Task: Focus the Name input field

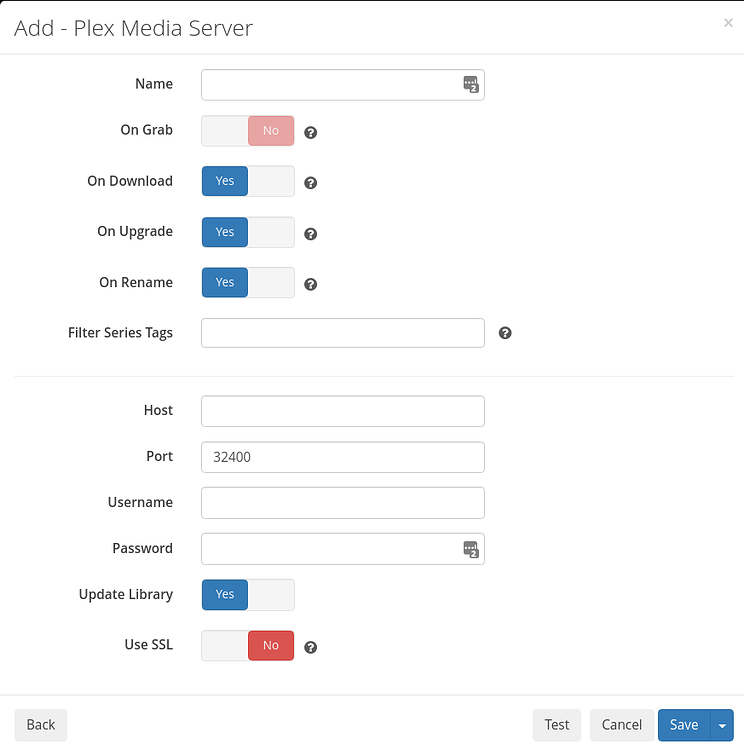Action: tap(343, 85)
